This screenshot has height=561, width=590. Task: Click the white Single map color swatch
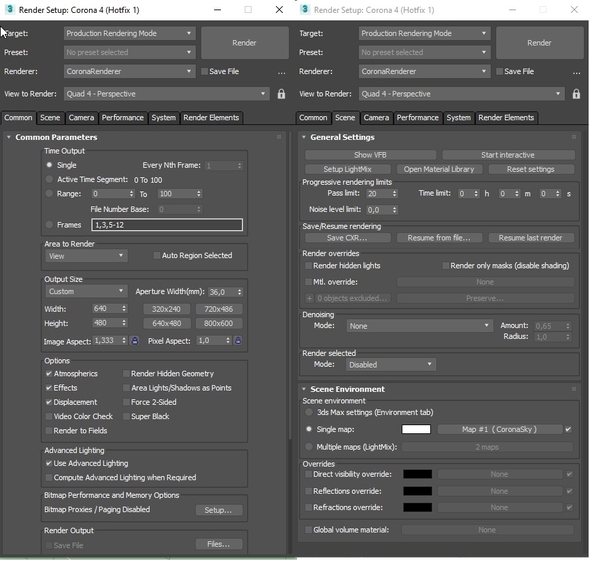tap(416, 429)
